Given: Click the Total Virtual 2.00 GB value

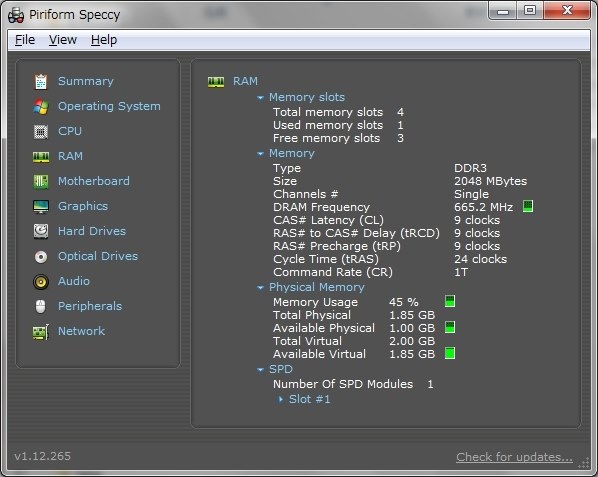Looking at the screenshot, I should click(x=412, y=341).
